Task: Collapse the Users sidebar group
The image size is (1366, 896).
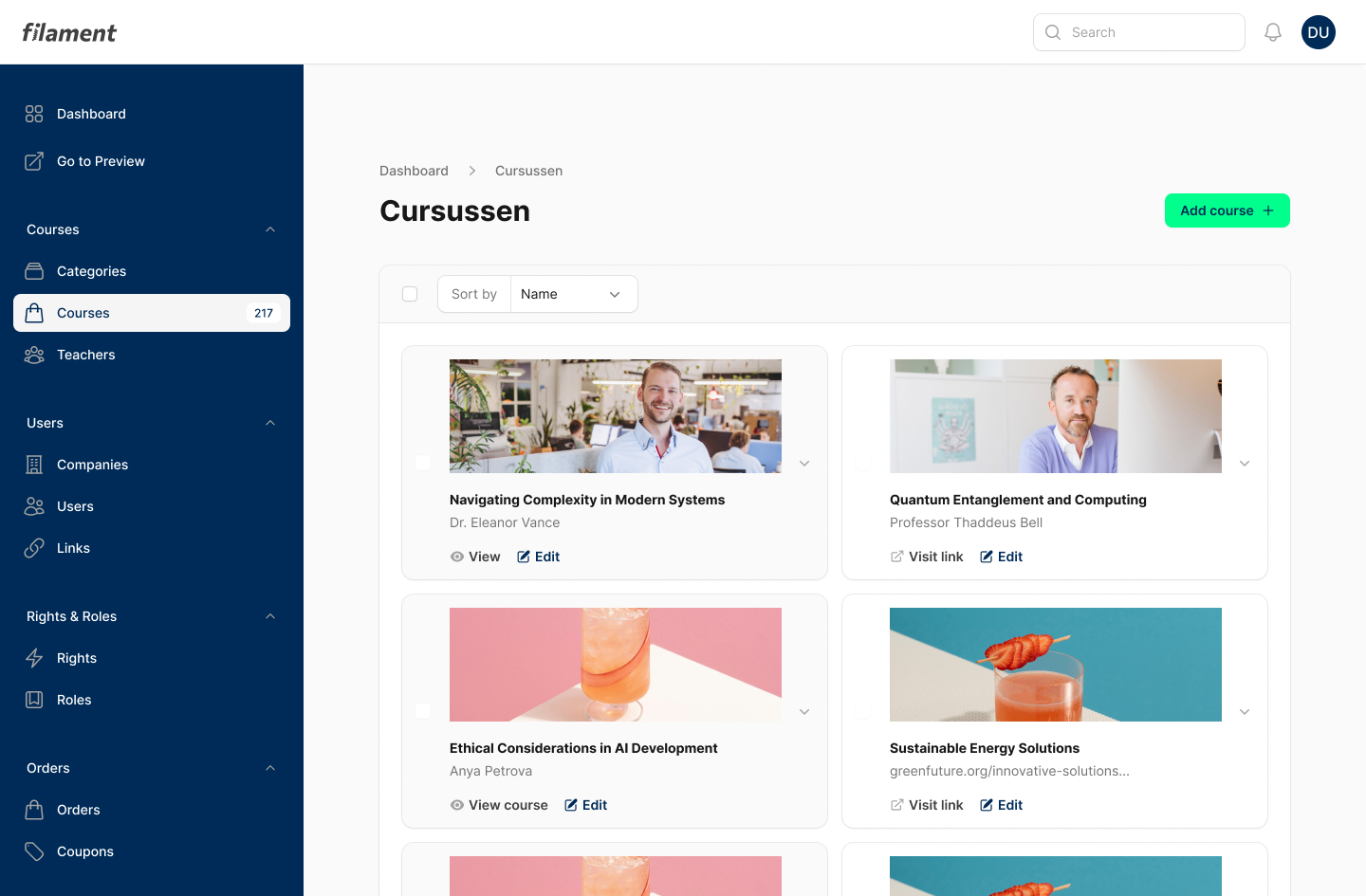Action: tap(270, 423)
